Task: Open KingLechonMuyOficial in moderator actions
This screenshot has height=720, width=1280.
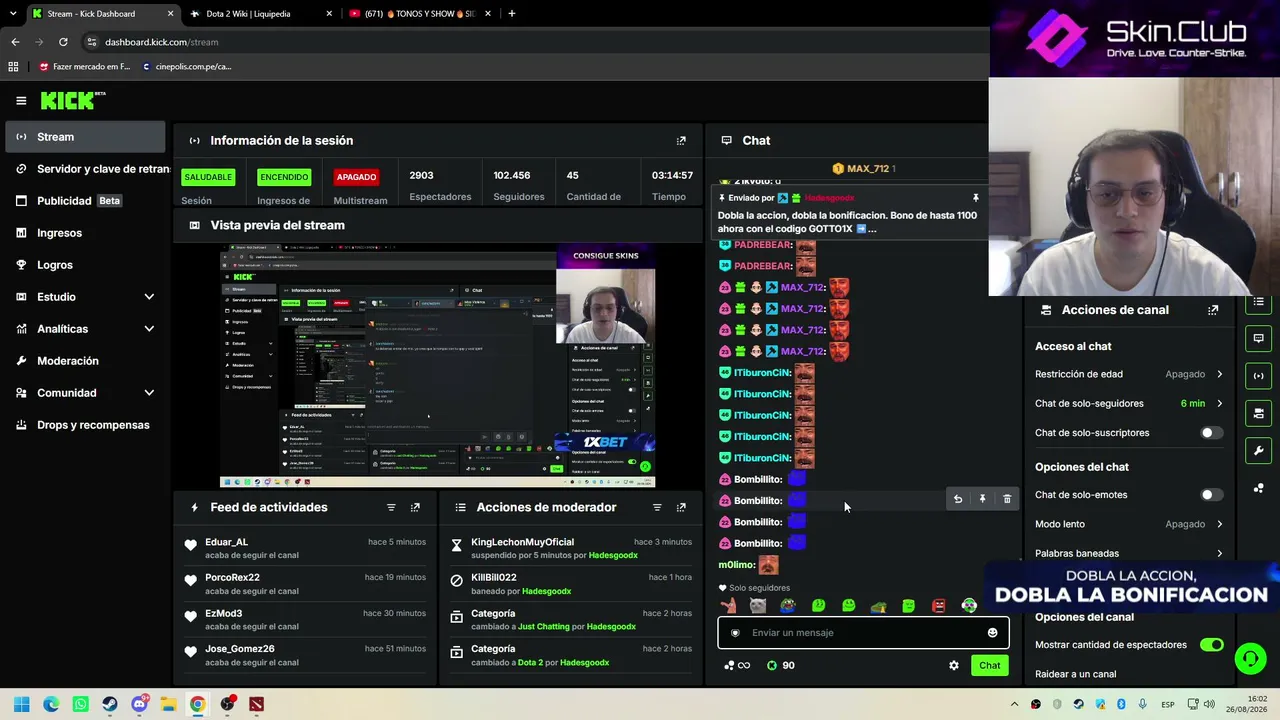Action: (522, 542)
